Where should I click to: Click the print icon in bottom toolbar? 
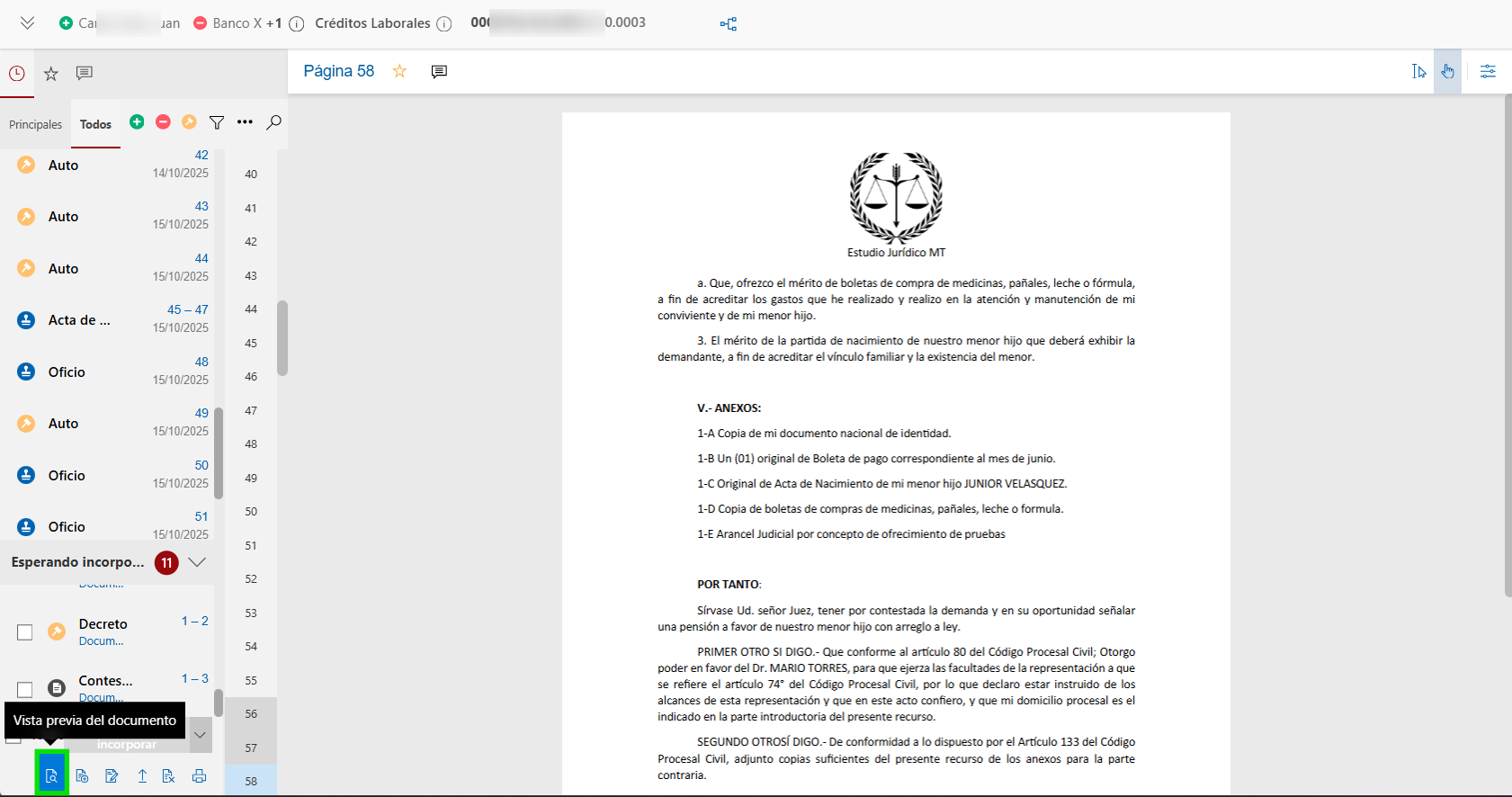click(x=199, y=775)
